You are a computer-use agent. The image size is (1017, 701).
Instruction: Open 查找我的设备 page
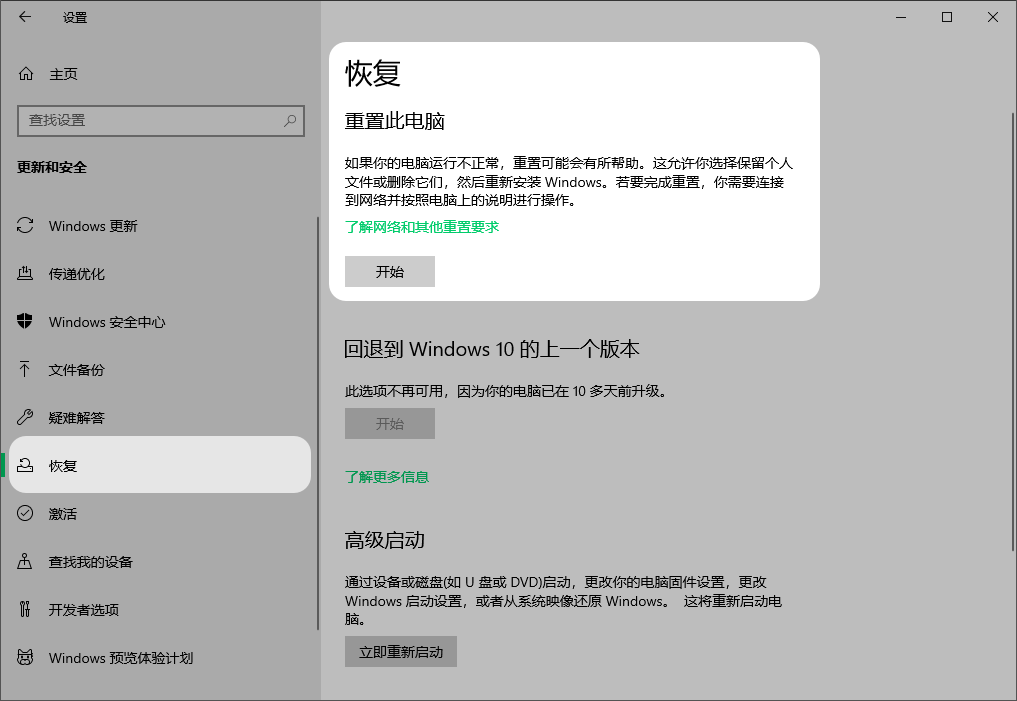[x=161, y=562]
